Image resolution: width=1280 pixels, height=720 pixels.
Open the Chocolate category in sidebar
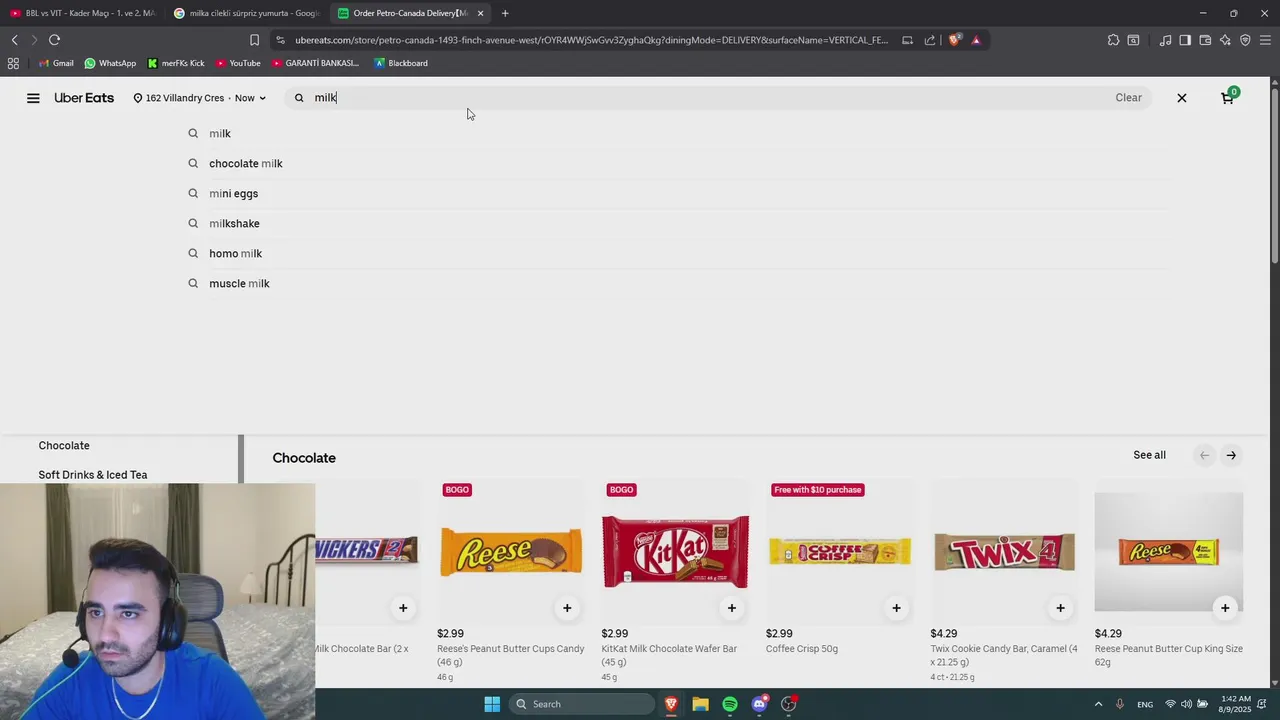[64, 446]
